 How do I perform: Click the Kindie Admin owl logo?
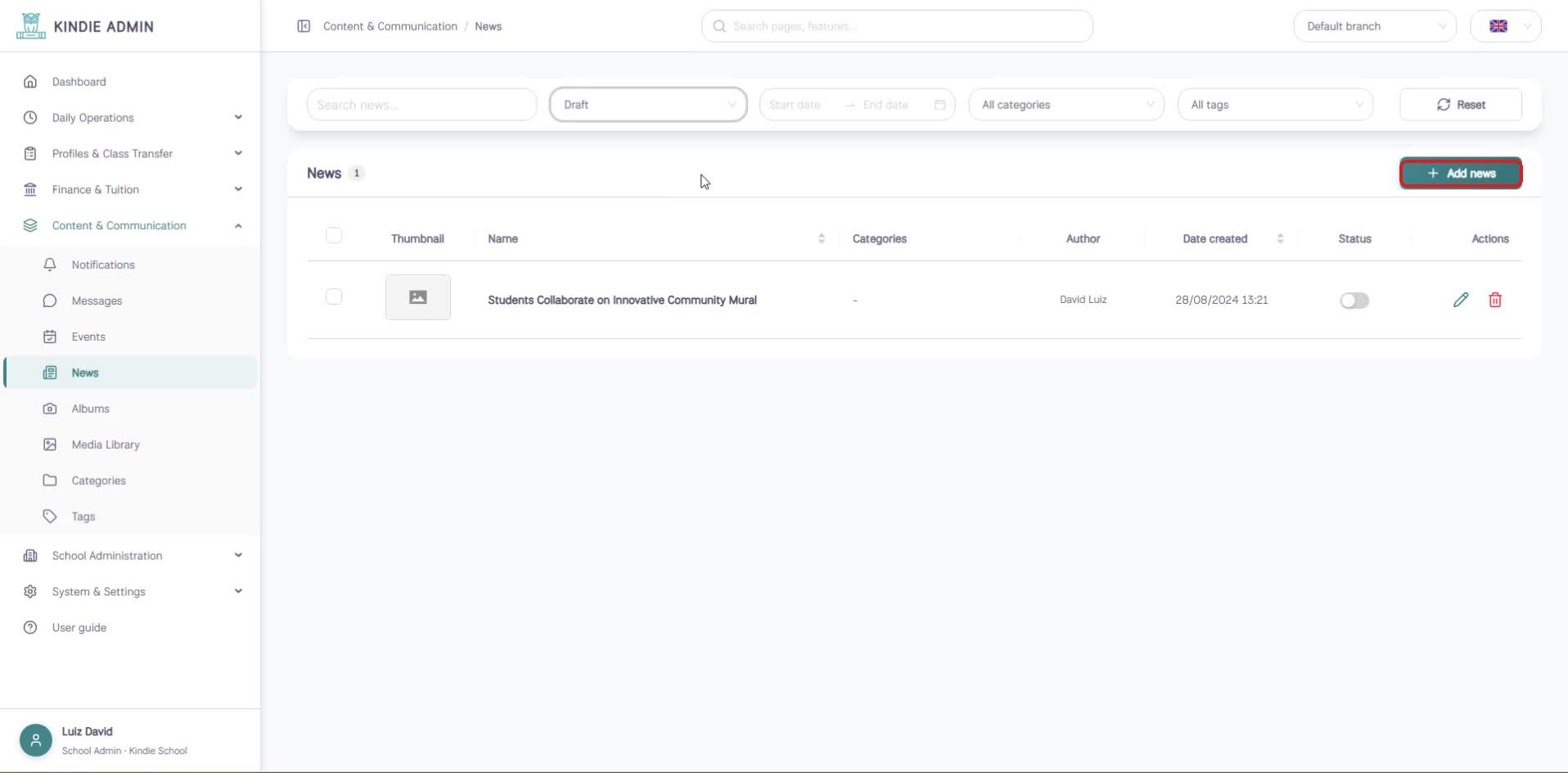point(31,26)
